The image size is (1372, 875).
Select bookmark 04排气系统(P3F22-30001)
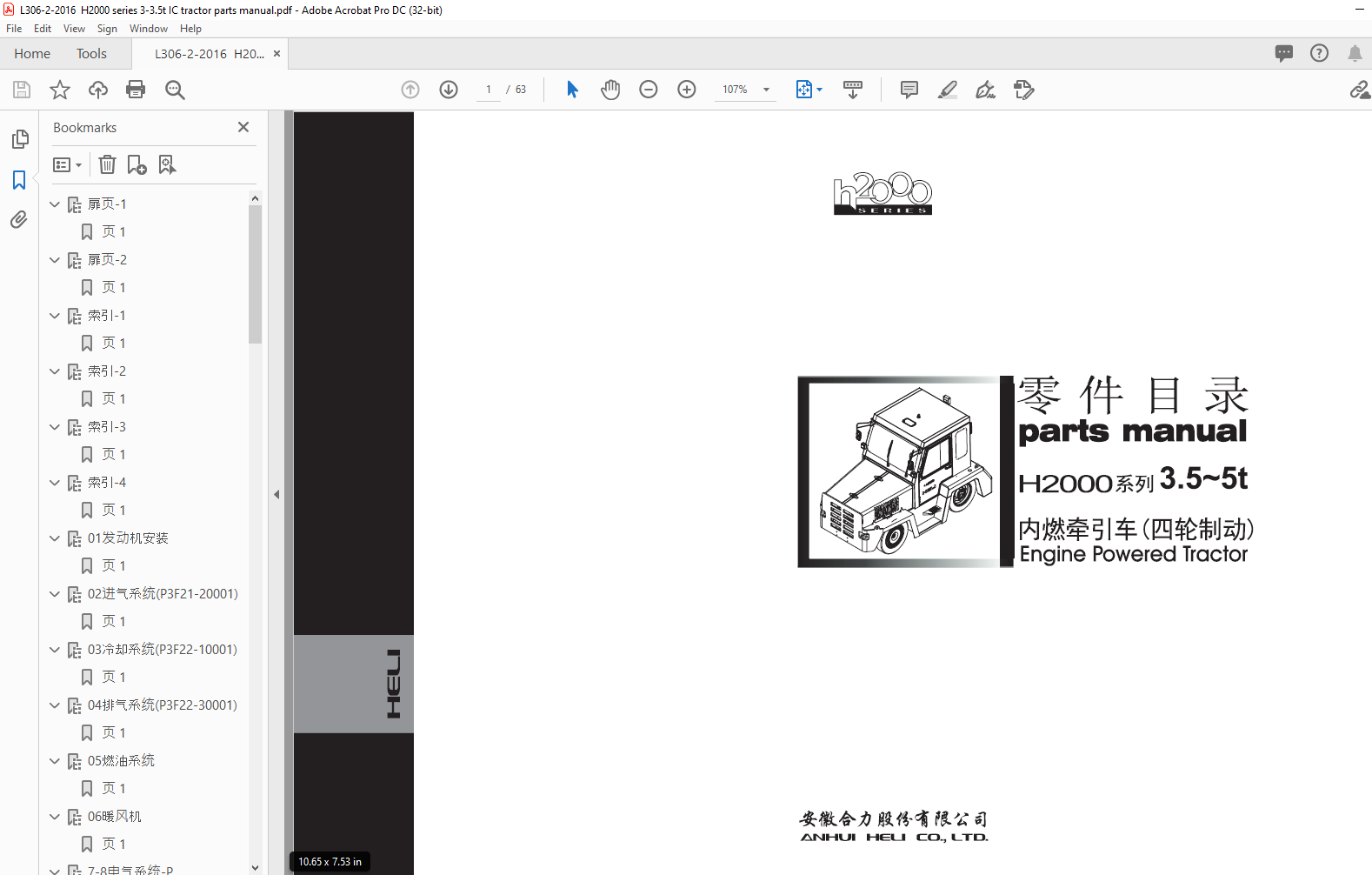coord(163,705)
